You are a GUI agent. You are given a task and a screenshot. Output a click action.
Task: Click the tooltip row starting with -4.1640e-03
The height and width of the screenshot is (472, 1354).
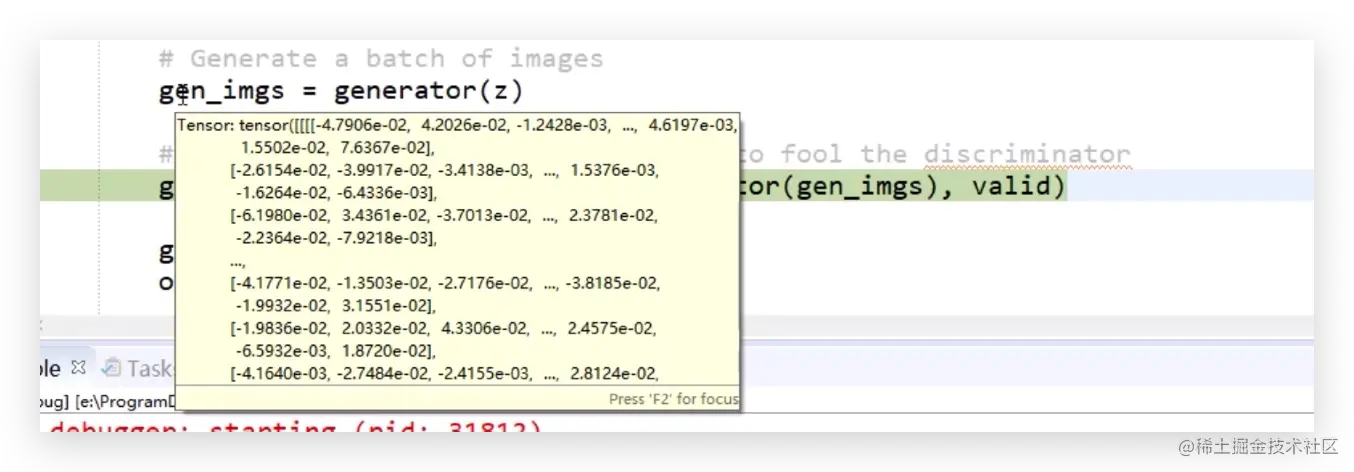pyautogui.click(x=444, y=374)
